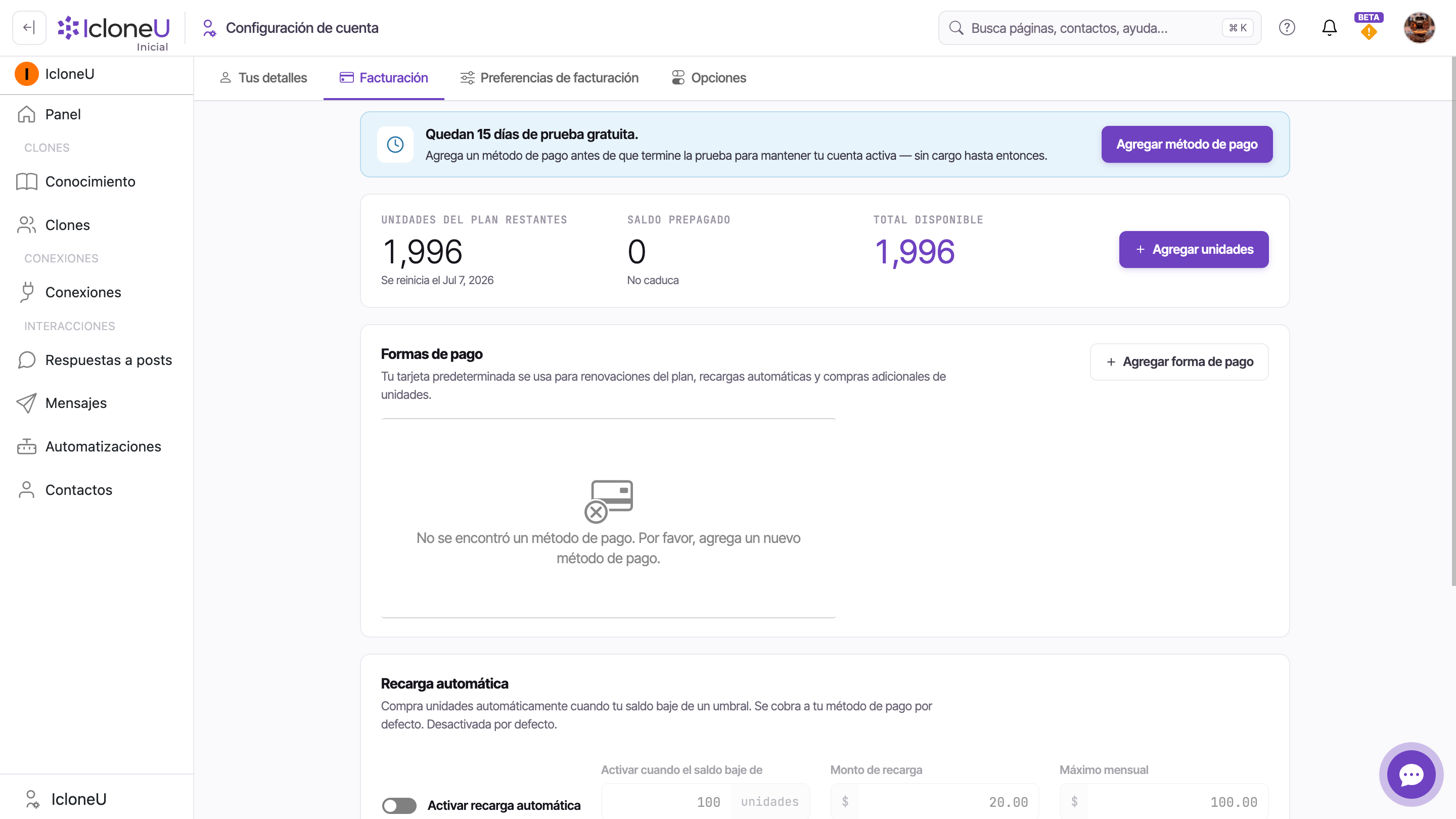Image resolution: width=1456 pixels, height=819 pixels.
Task: Click the Máximo mensual amount field
Action: tap(1164, 801)
